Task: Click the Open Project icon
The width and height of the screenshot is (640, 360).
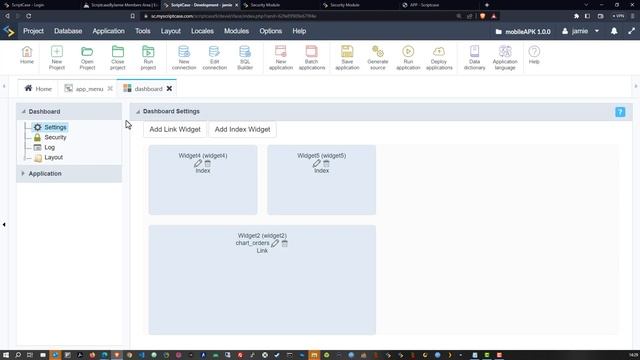Action: coord(87,58)
